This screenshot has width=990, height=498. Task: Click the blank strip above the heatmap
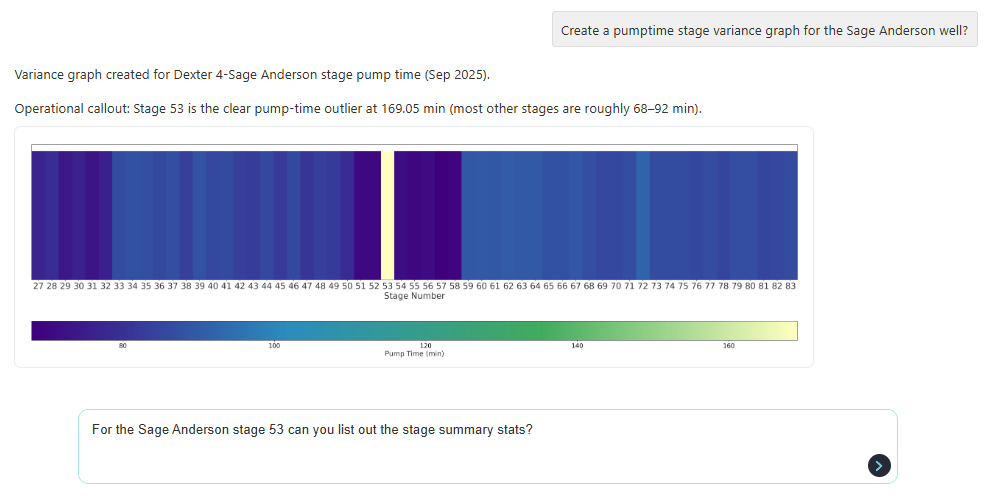[414, 148]
